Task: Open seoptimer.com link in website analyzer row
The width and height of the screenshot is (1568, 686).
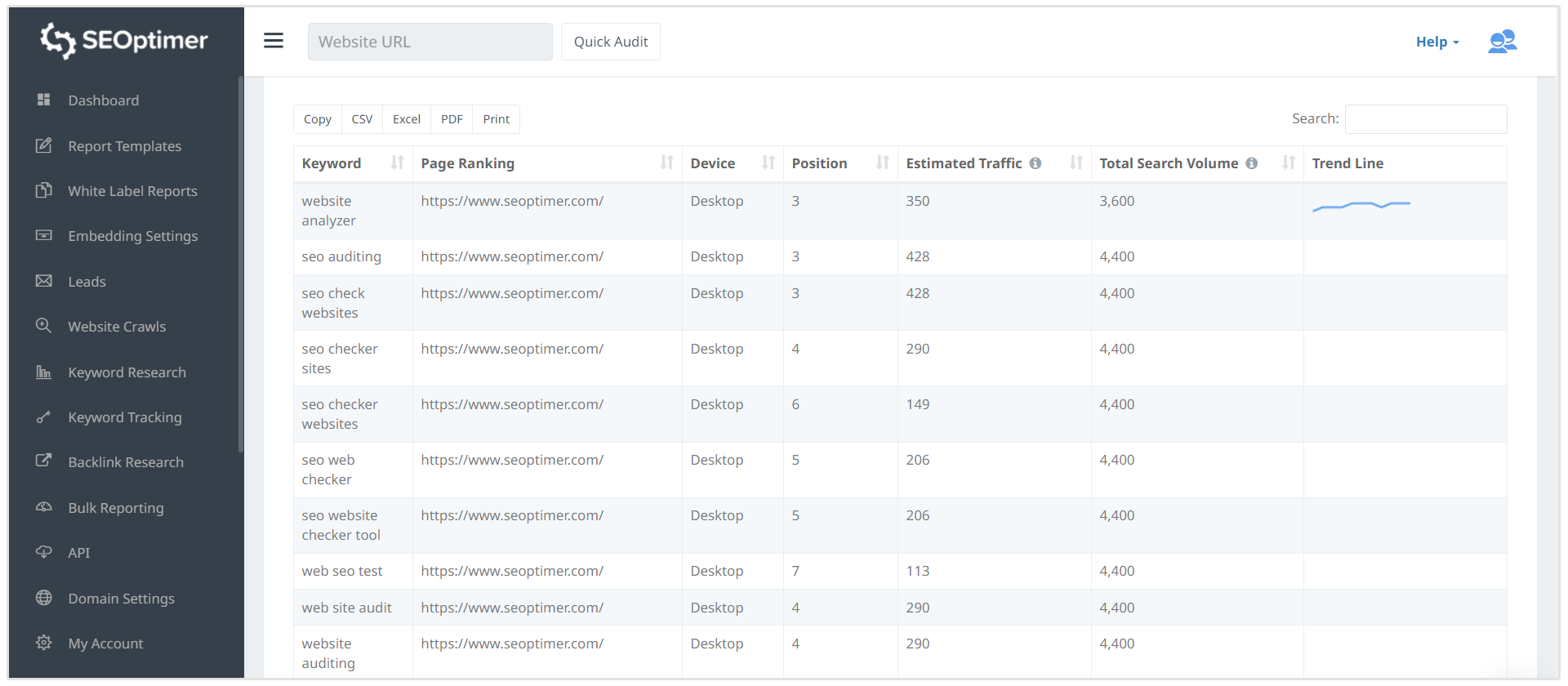Action: tap(512, 201)
